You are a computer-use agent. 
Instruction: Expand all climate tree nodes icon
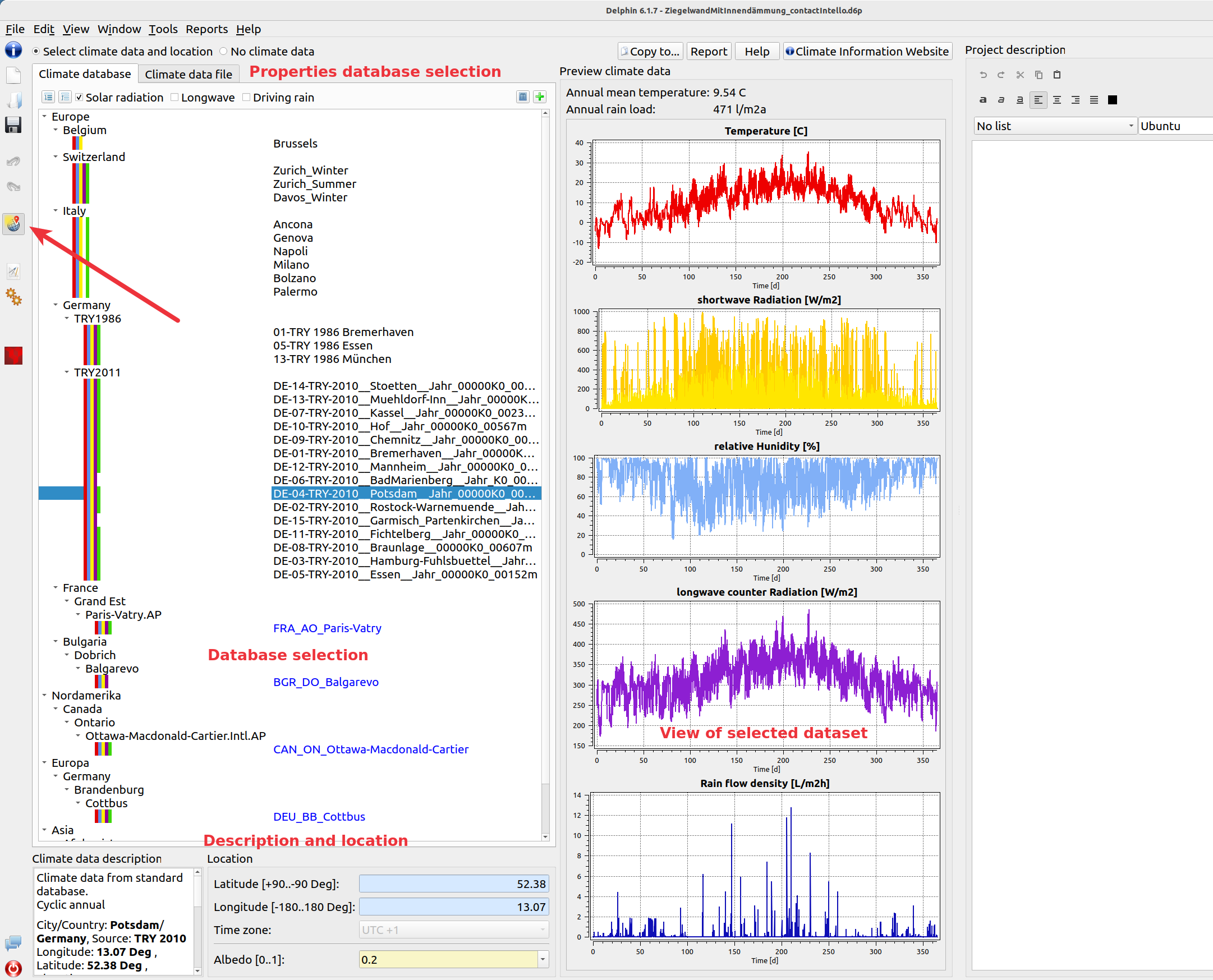(x=49, y=97)
